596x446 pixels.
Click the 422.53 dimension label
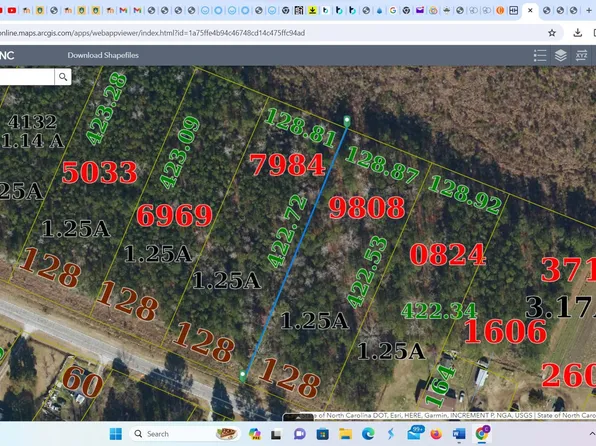(367, 272)
